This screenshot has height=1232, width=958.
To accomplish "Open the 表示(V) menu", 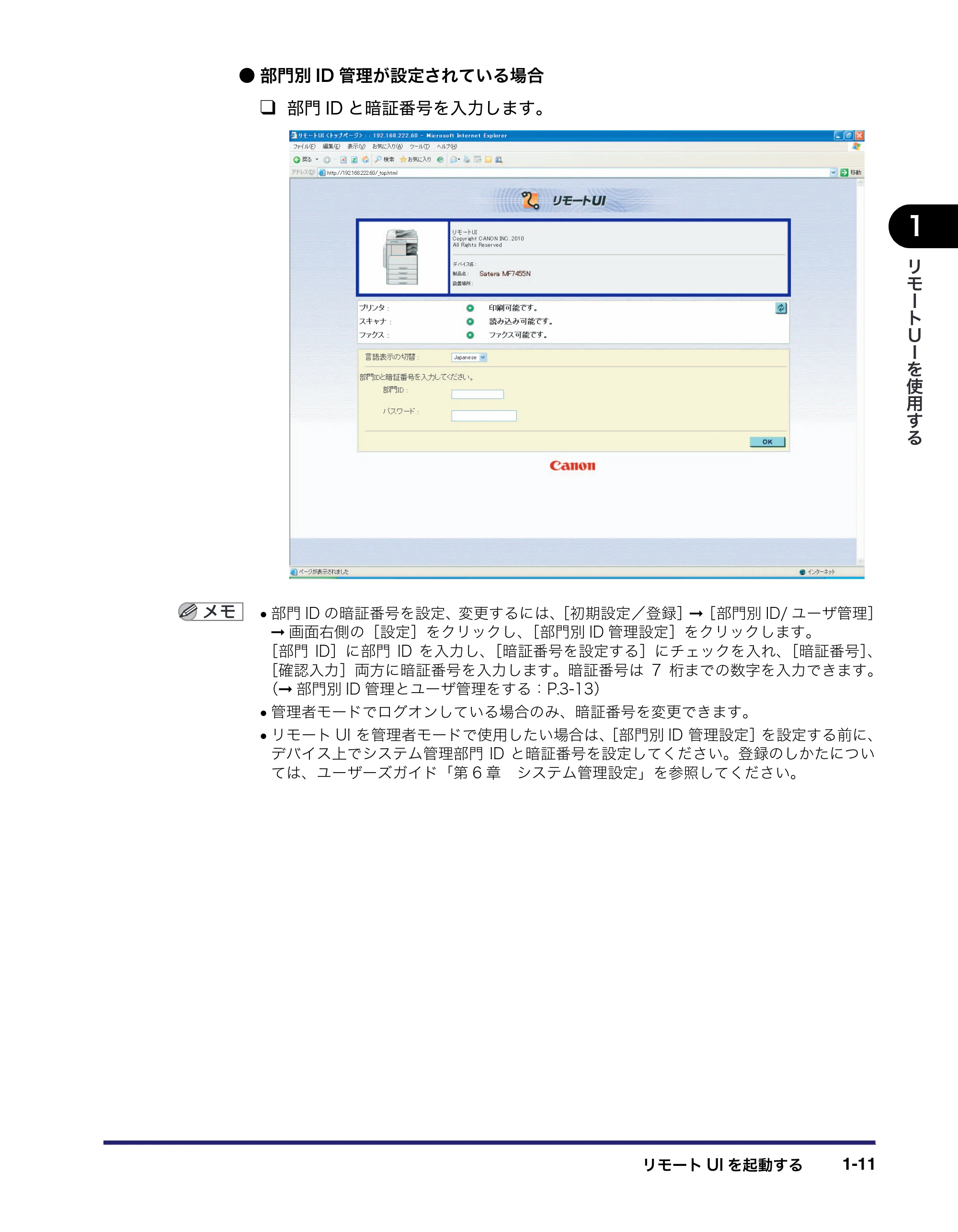I will (356, 147).
